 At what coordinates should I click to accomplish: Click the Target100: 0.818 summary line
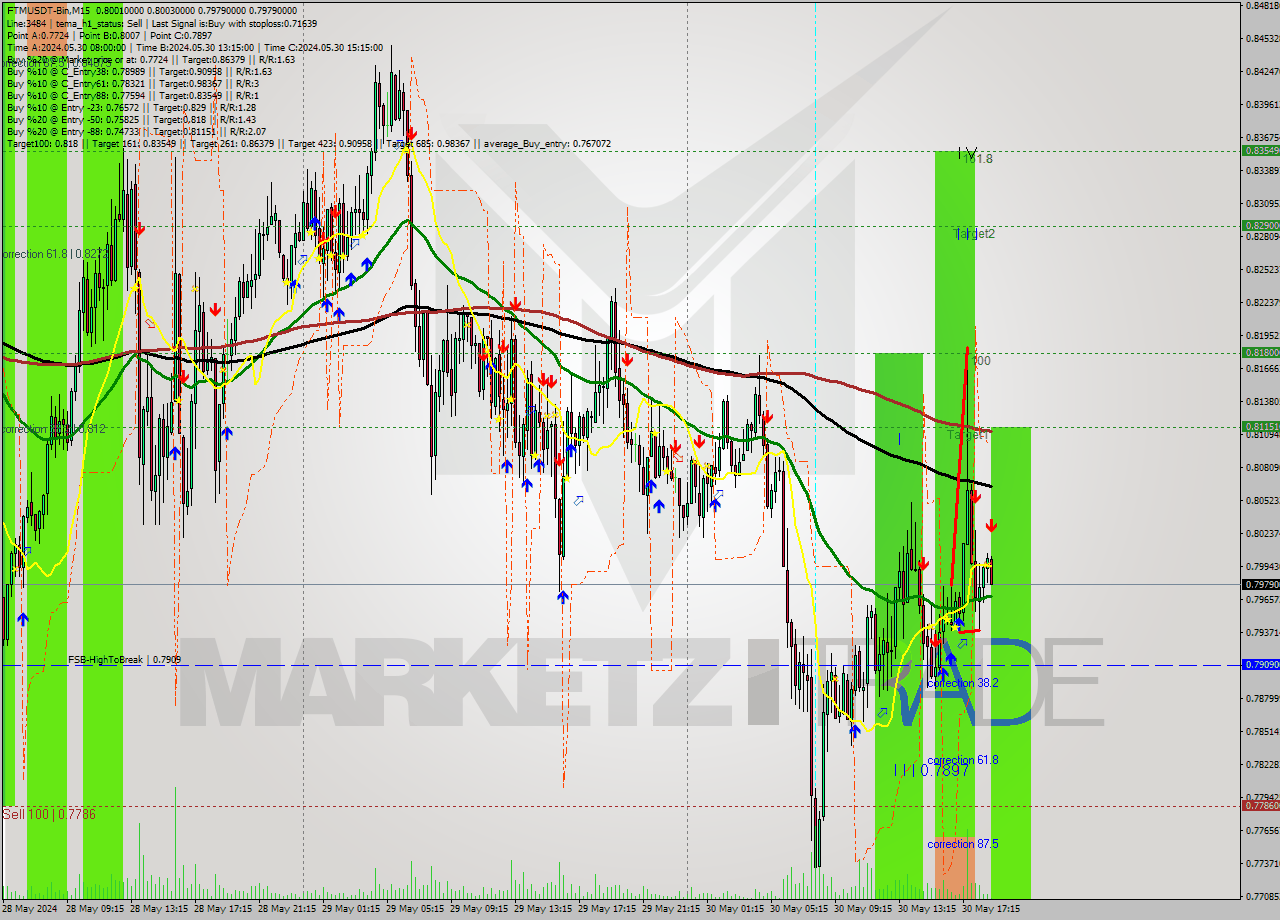tap(308, 144)
